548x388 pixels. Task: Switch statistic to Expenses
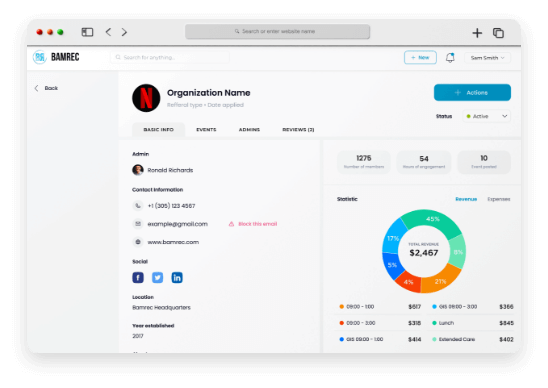(x=499, y=199)
